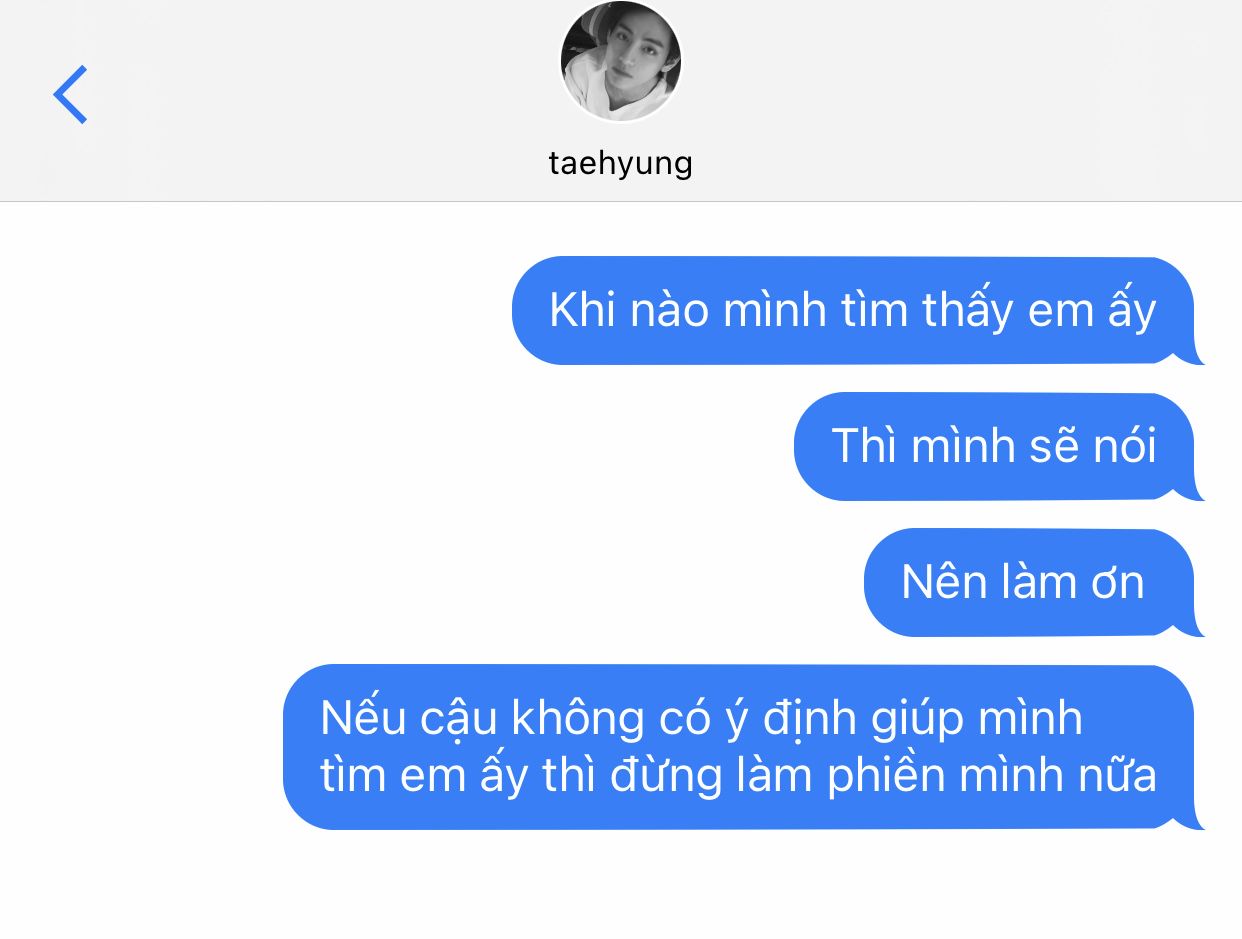Click the tail of the "Khi nào mình" bubble

[x=1194, y=354]
